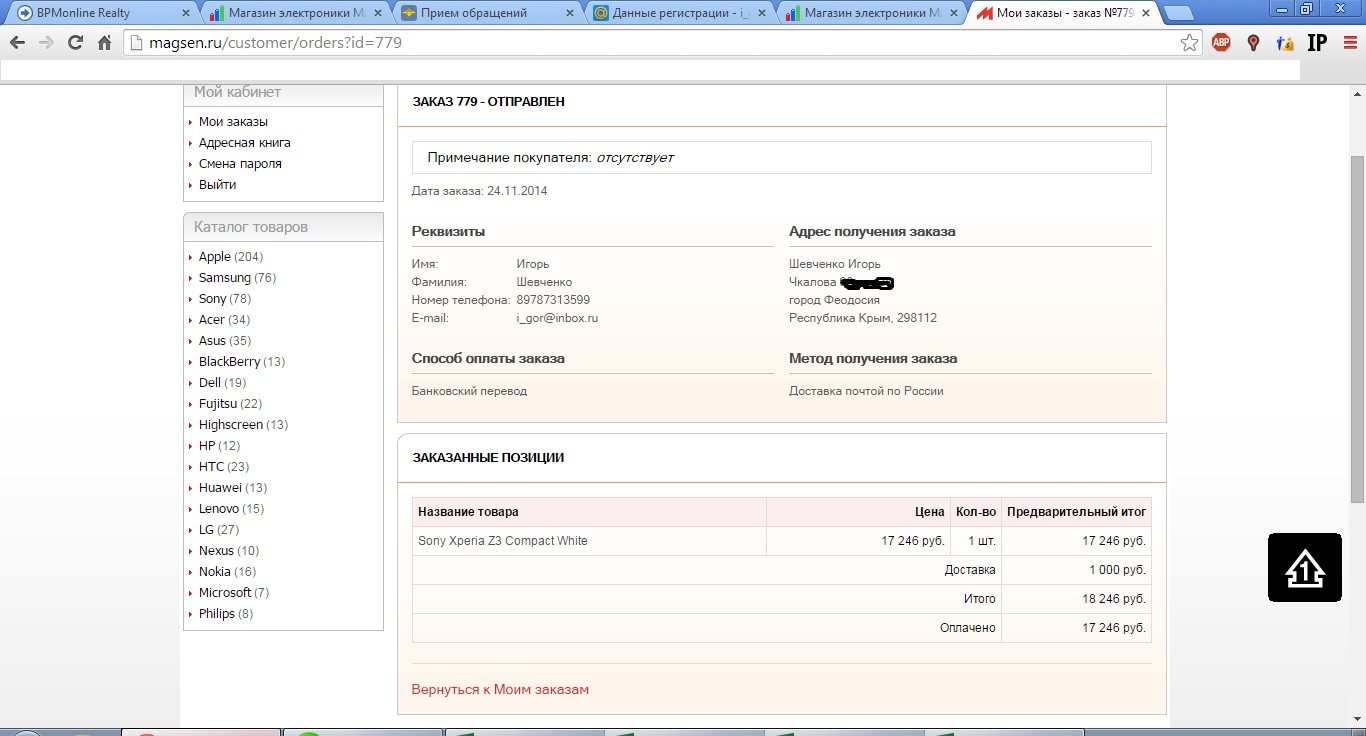Click the Sony Xperia Z3 Compact White item

point(503,541)
